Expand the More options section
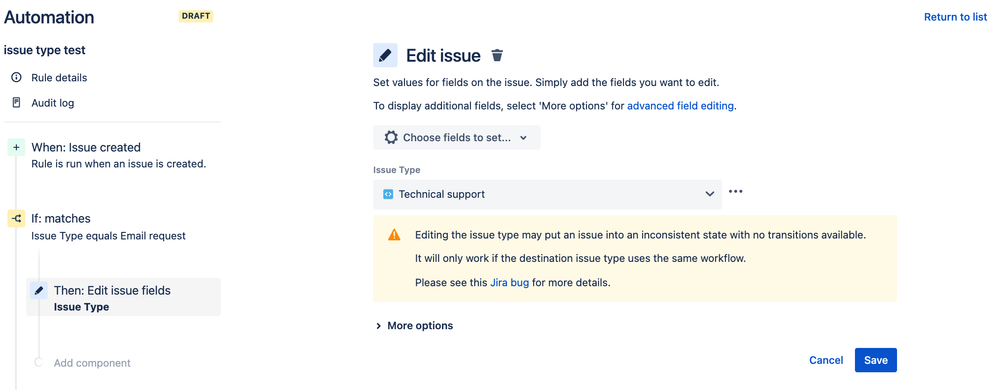999x390 pixels. [x=415, y=326]
